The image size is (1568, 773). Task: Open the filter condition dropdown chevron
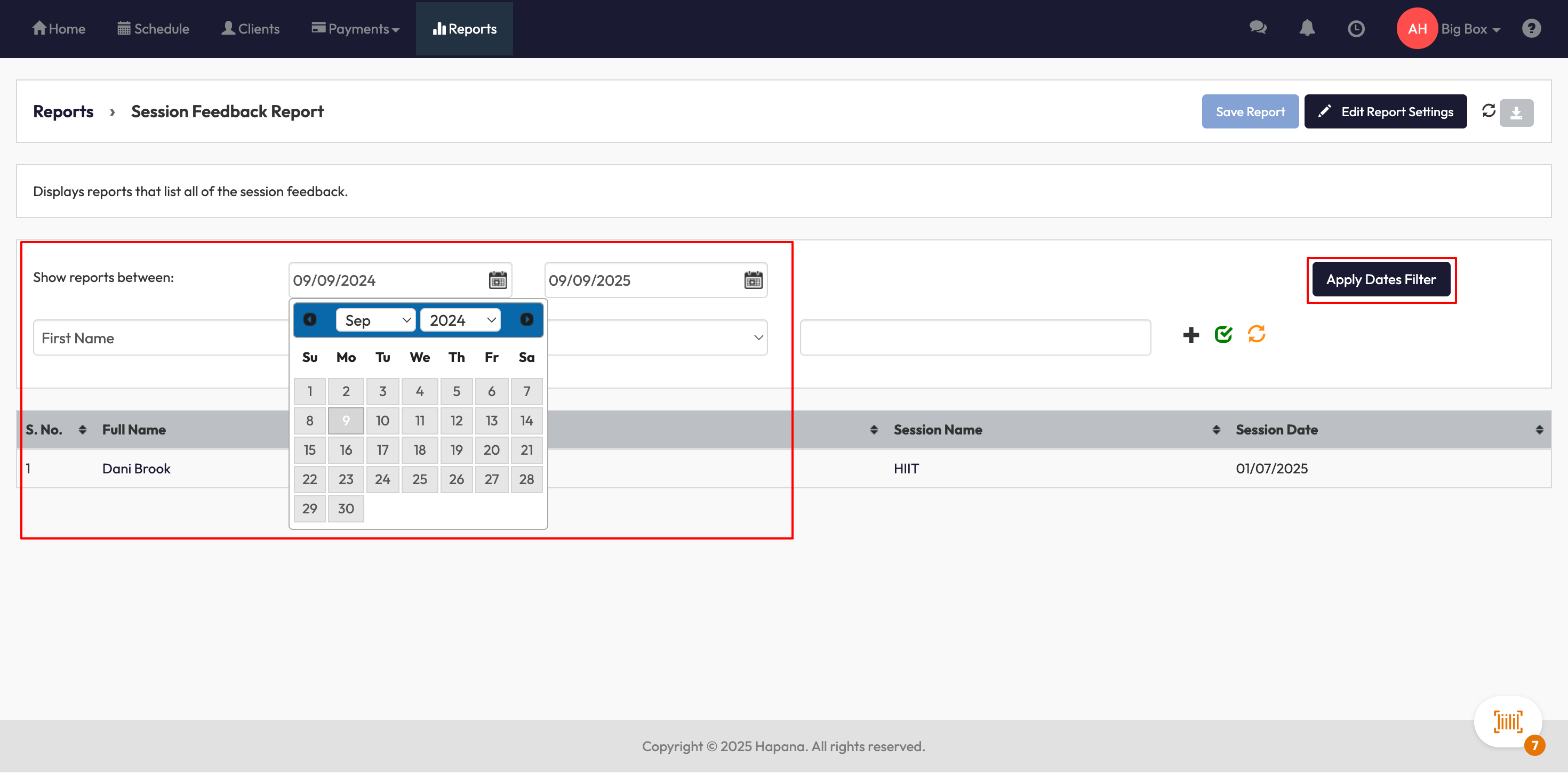tap(758, 338)
